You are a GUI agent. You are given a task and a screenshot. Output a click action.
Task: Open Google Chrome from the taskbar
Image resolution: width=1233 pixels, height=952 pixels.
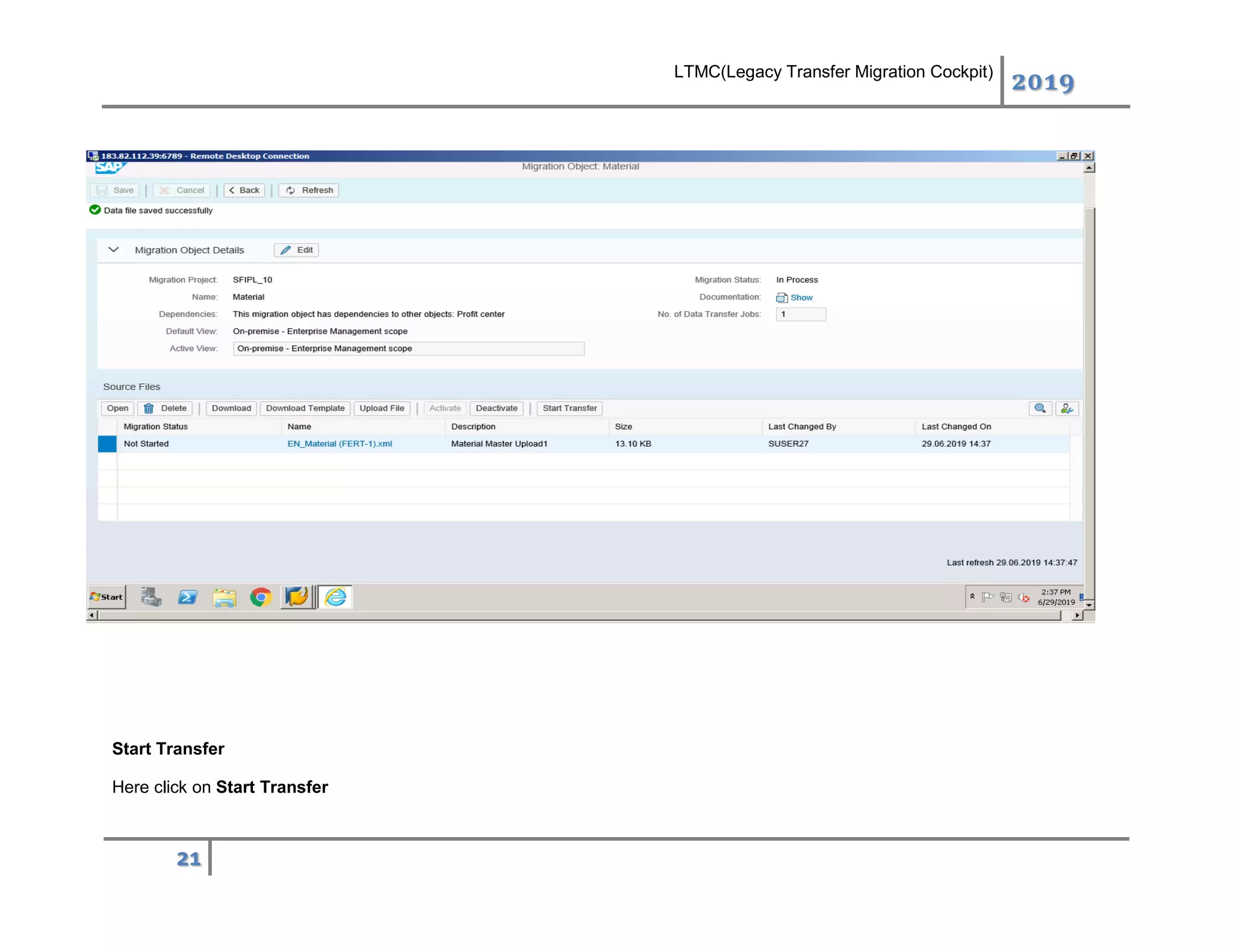(x=261, y=597)
